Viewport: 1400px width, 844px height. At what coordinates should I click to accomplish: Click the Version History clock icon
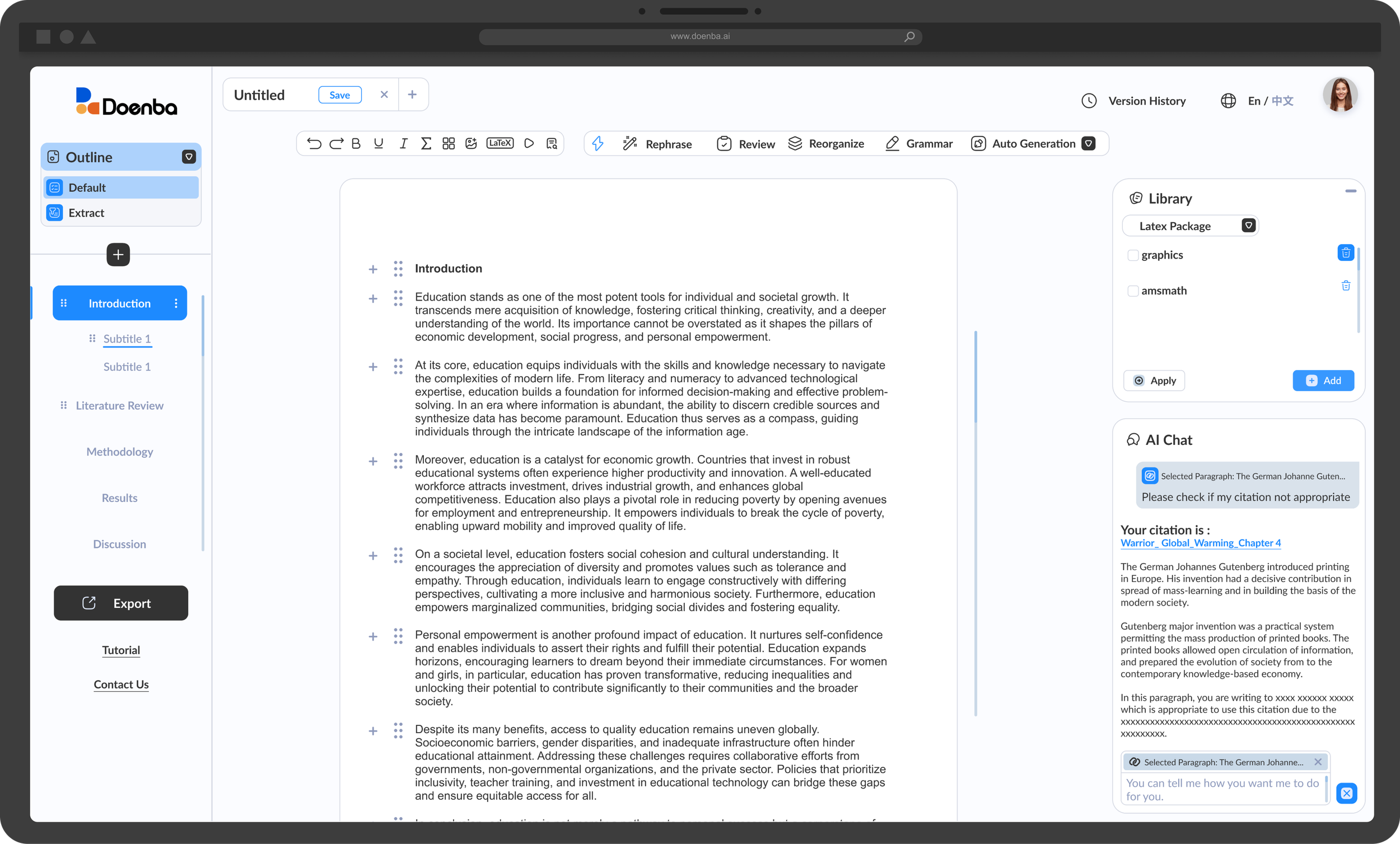coord(1089,101)
